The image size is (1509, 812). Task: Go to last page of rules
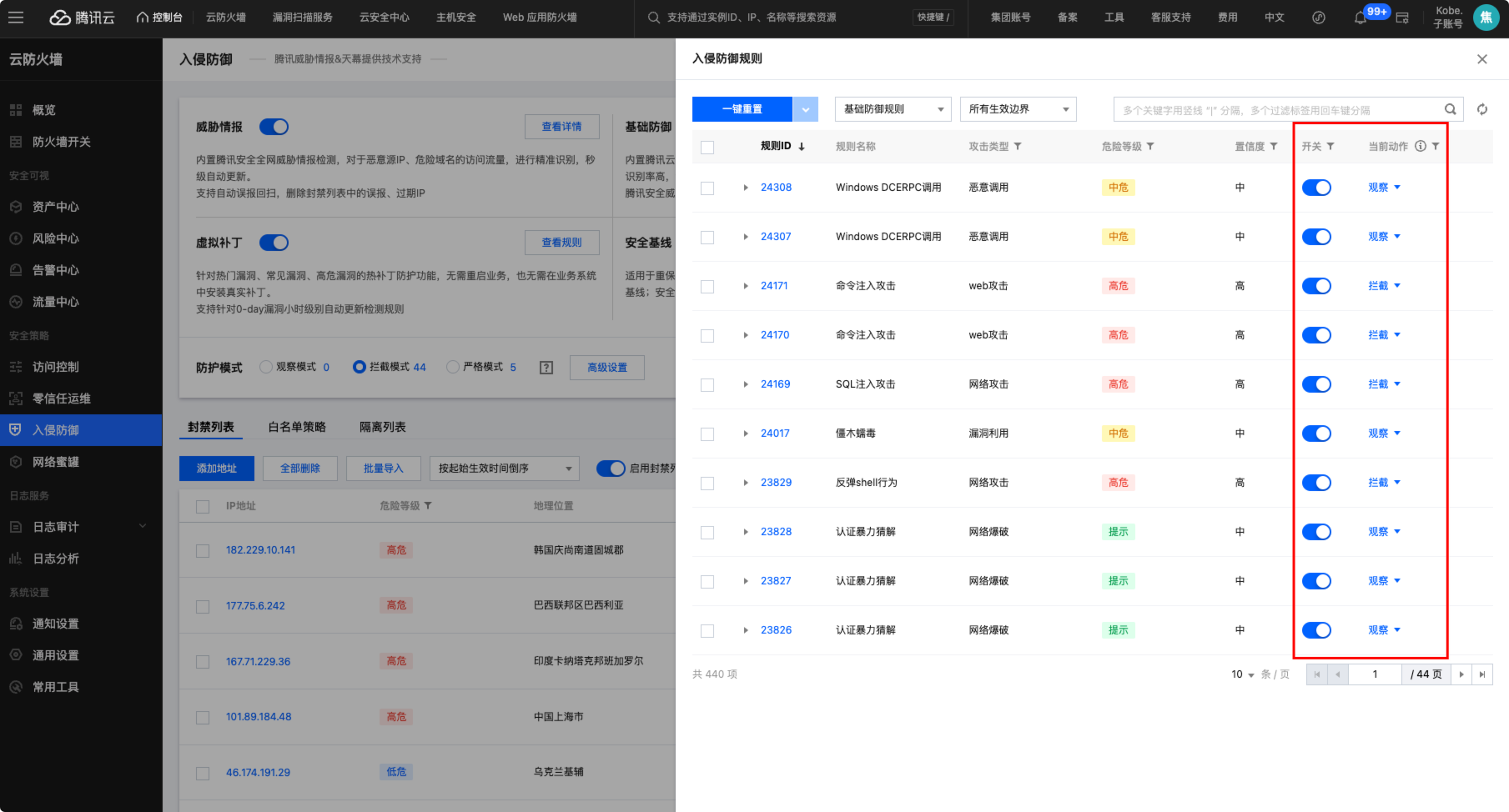tap(1482, 674)
